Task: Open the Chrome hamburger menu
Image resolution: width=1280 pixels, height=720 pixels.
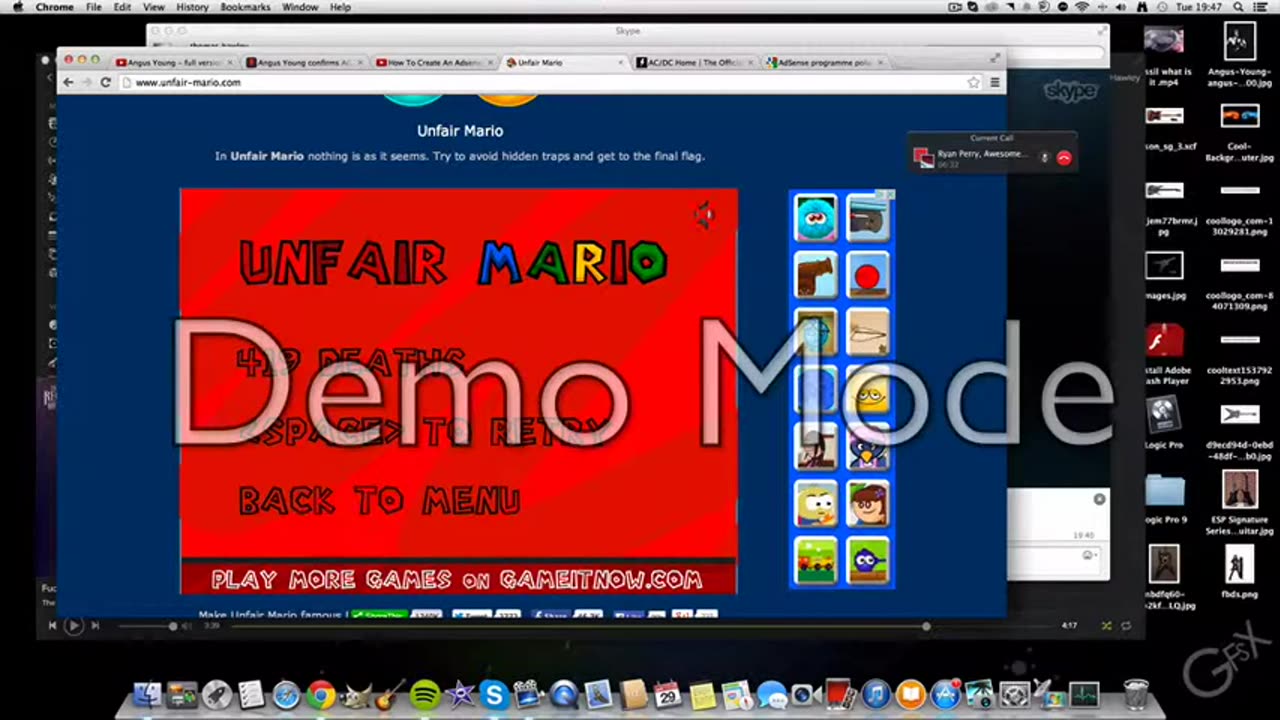Action: 994,82
